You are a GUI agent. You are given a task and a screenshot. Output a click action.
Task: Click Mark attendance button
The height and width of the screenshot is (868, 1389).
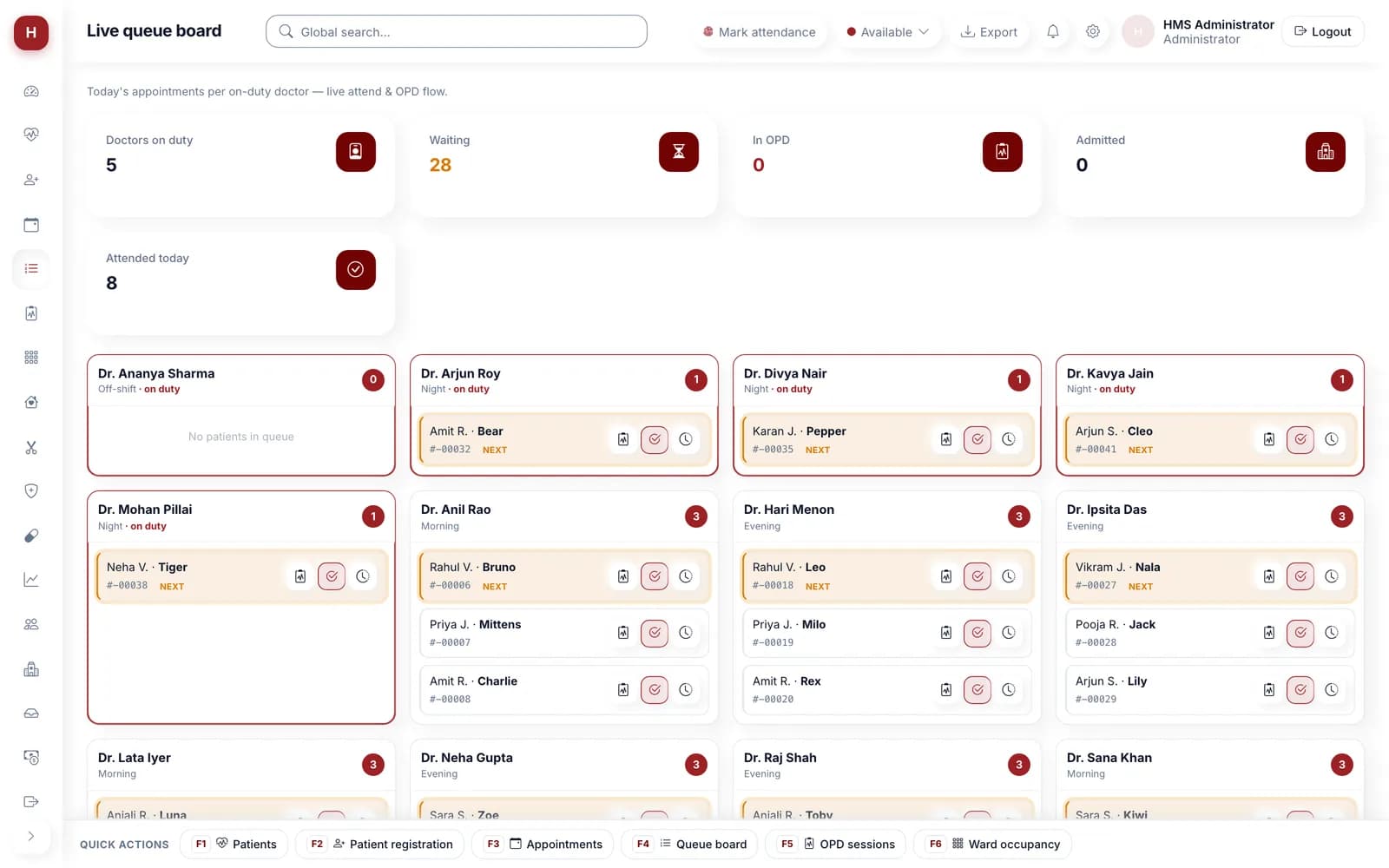click(x=760, y=32)
